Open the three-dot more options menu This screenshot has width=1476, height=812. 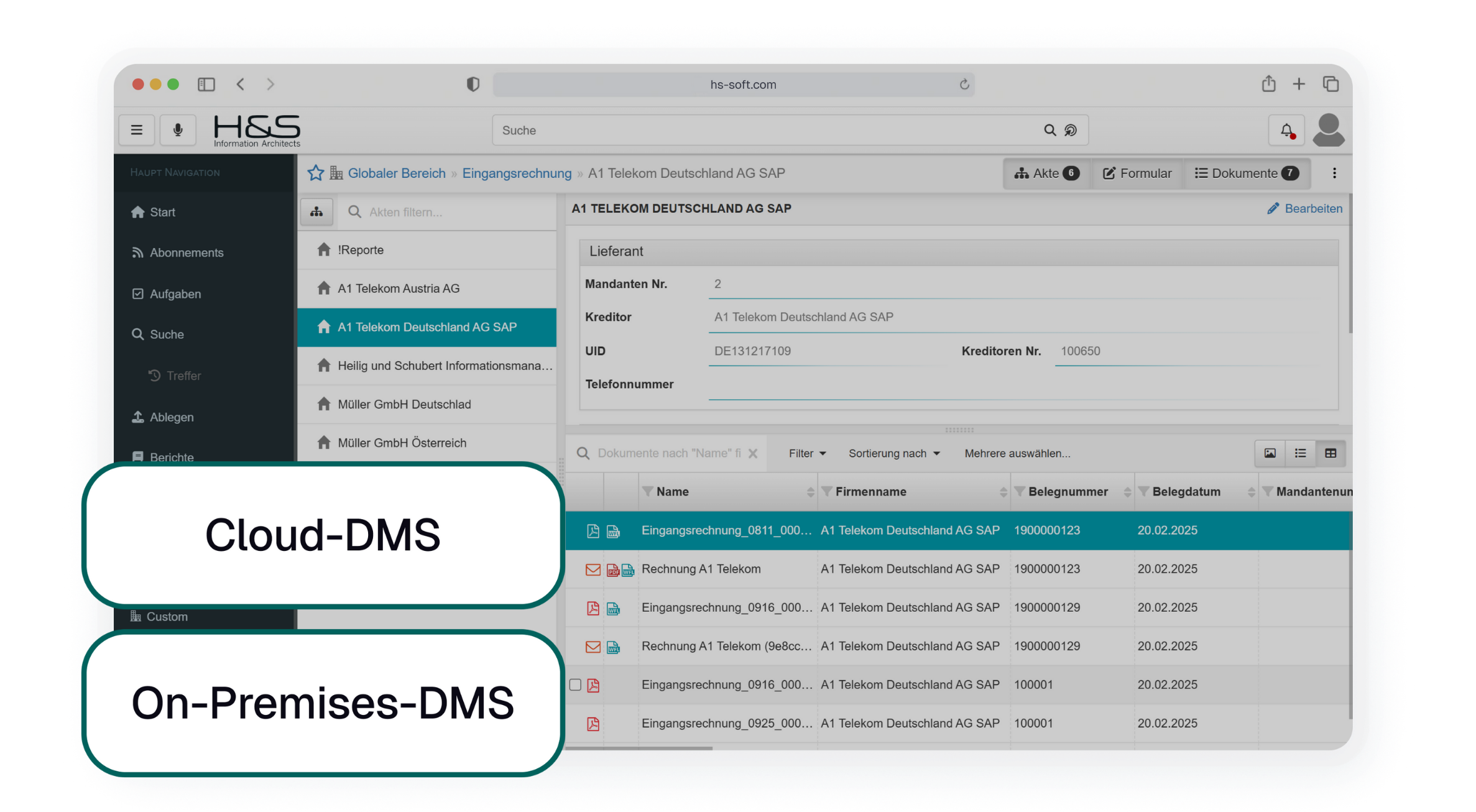pyautogui.click(x=1334, y=173)
